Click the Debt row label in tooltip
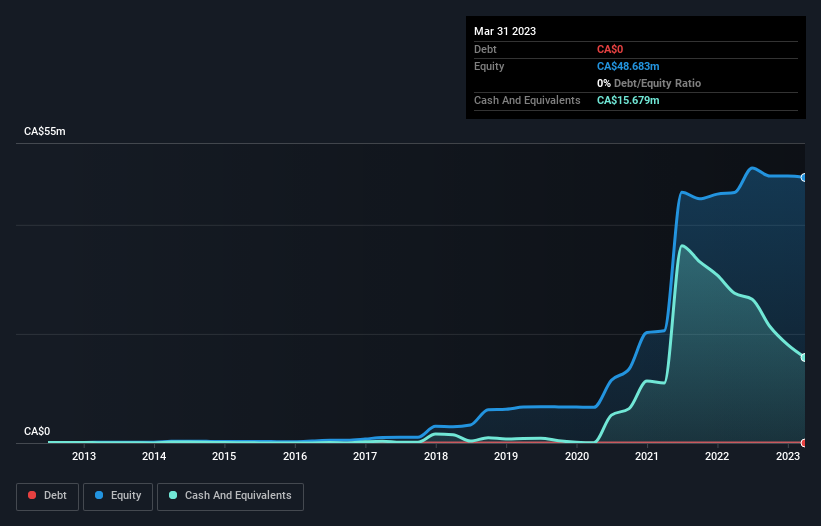This screenshot has width=821, height=526. click(485, 49)
